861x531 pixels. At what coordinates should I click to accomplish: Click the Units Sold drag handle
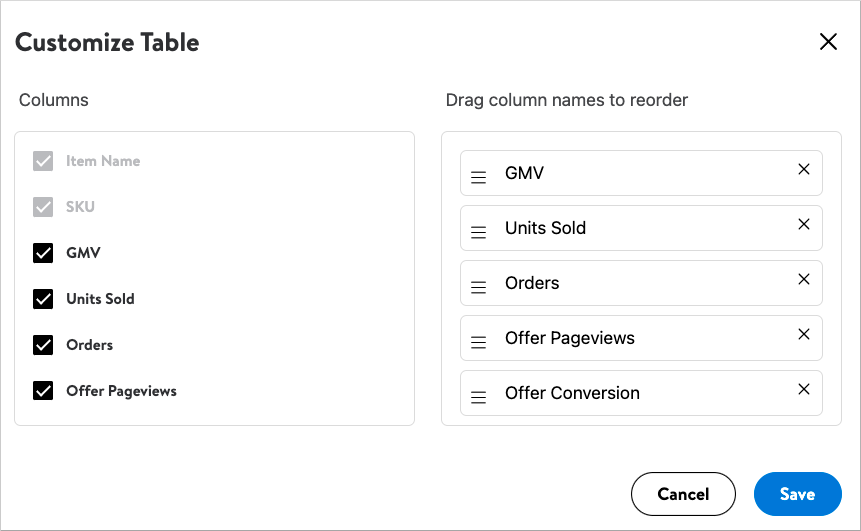[x=478, y=232]
